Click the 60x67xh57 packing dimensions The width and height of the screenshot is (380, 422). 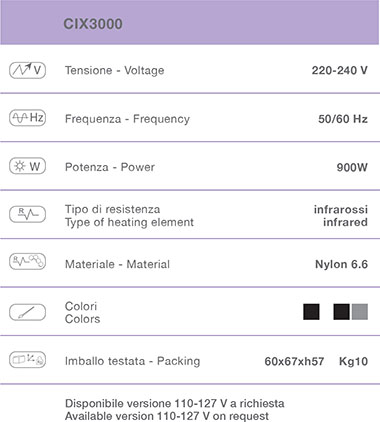[294, 361]
